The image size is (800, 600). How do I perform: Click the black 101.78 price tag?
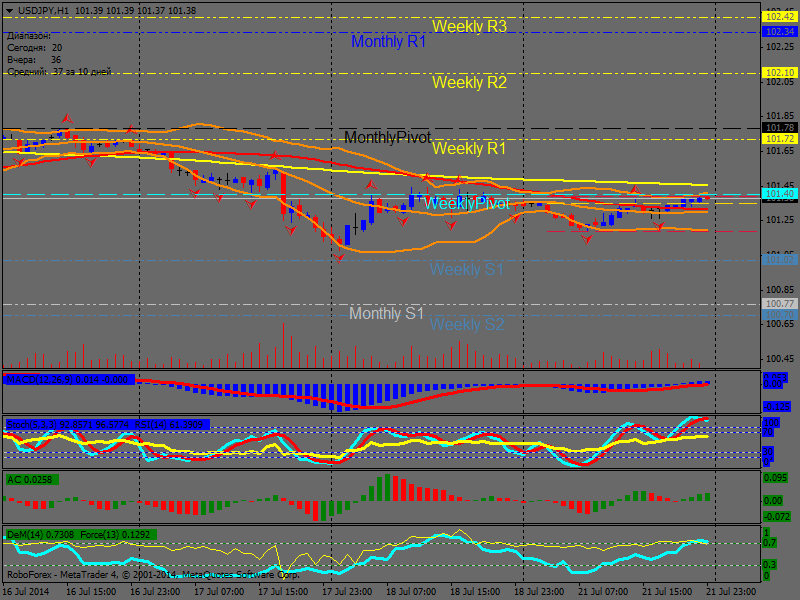(778, 128)
